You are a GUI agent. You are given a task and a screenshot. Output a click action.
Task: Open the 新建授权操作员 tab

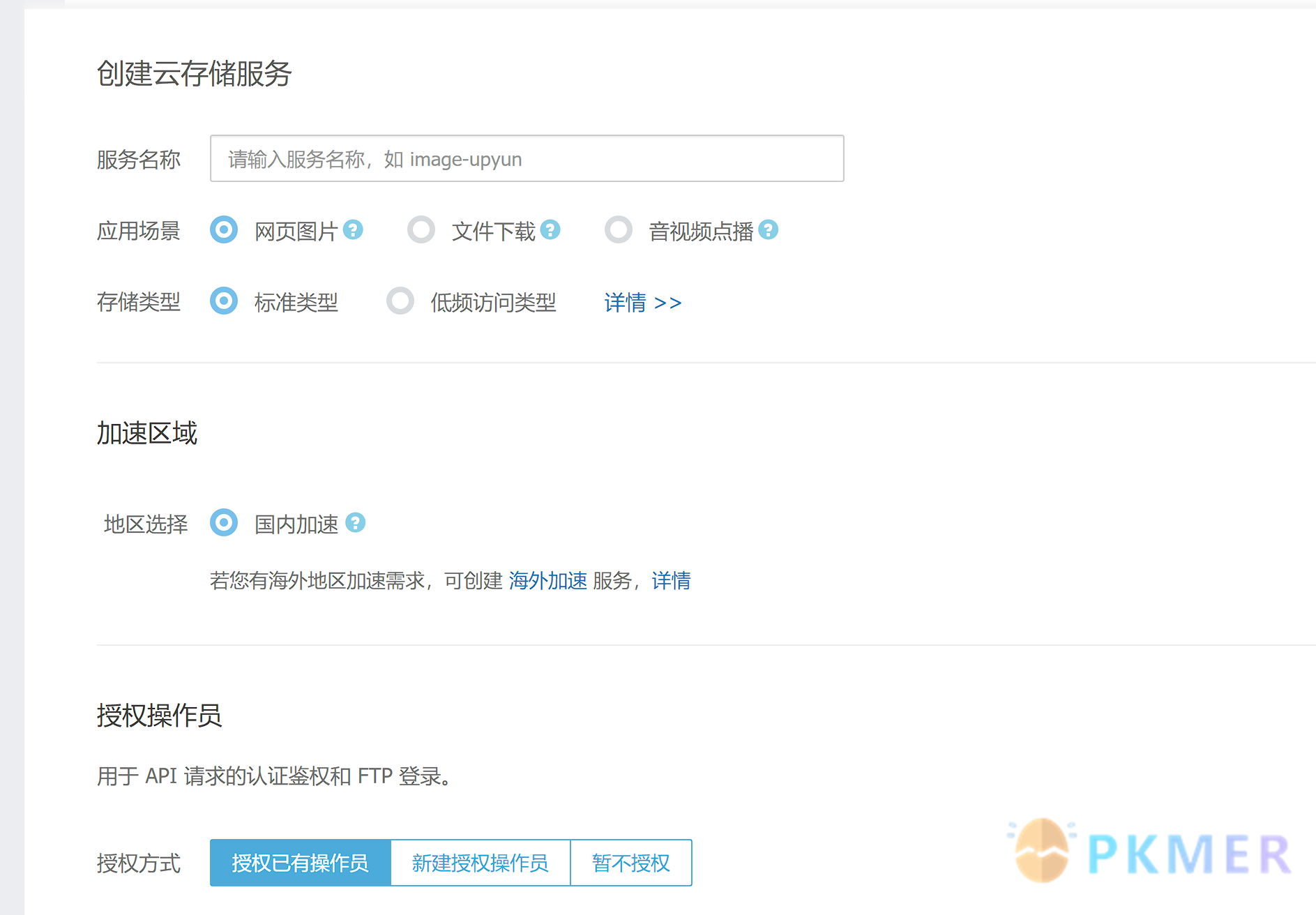coord(481,863)
